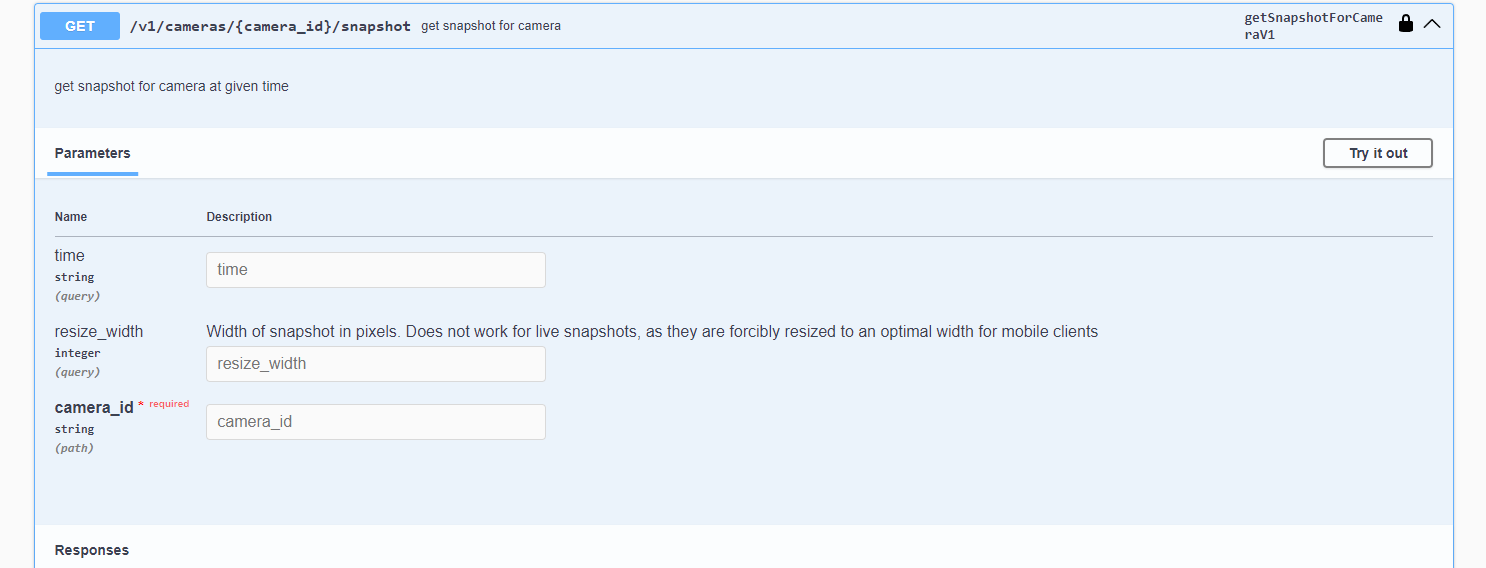
Task: Click the resize_width parameter name label
Action: point(99,332)
